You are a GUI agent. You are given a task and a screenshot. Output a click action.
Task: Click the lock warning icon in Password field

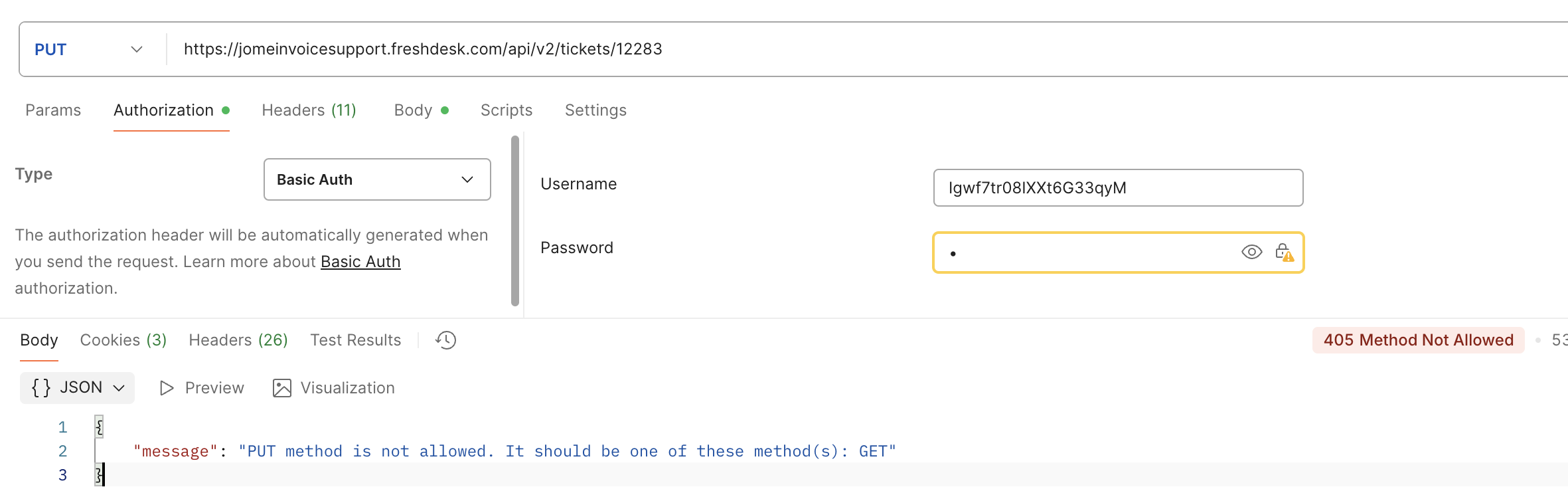point(1284,252)
